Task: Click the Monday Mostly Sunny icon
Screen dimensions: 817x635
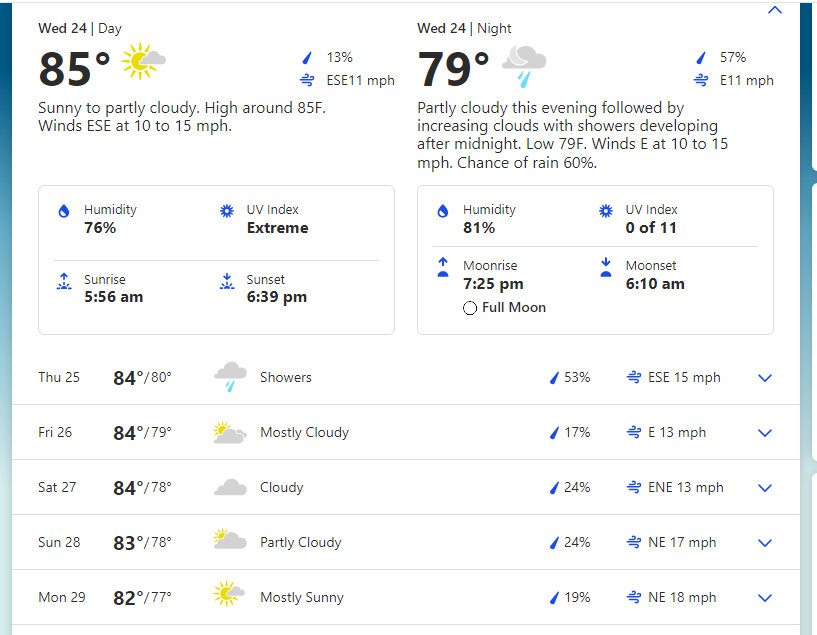Action: coord(229,594)
